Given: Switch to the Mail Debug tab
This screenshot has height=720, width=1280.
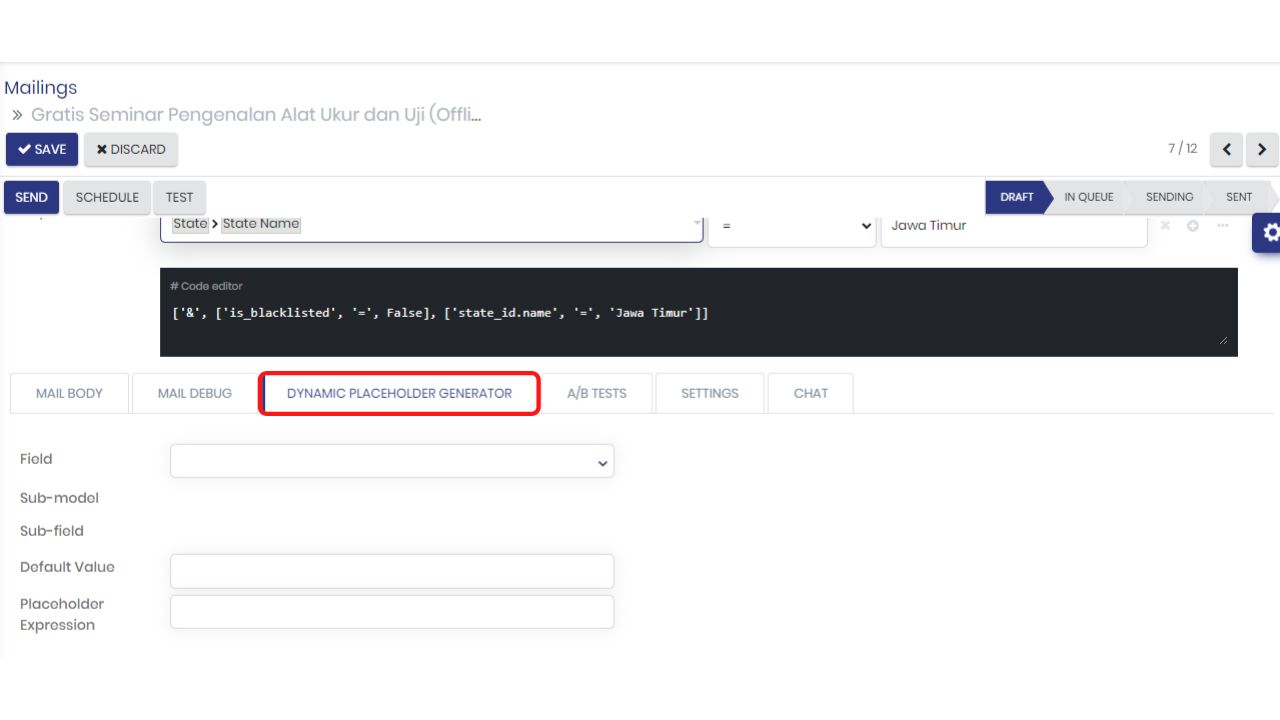Looking at the screenshot, I should point(195,393).
